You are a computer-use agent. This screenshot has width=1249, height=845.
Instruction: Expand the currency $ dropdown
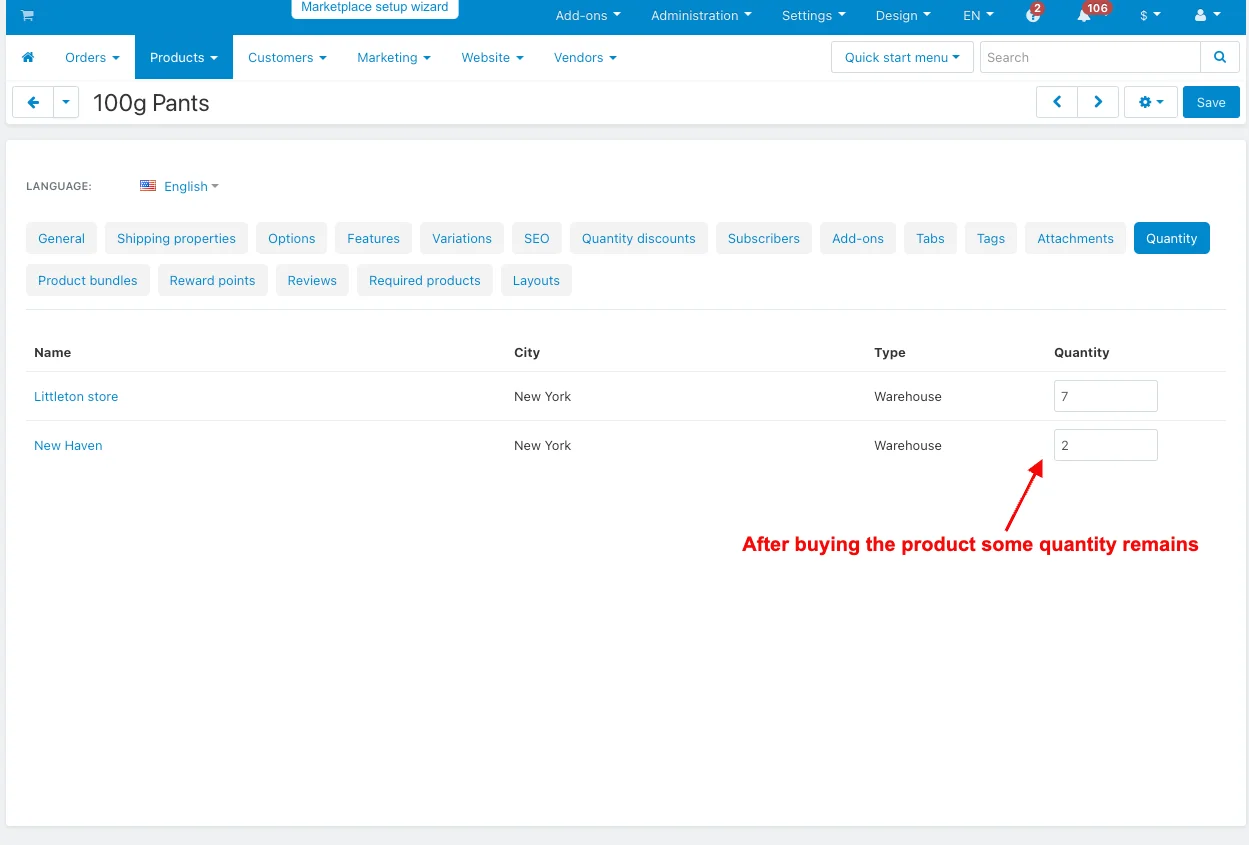pyautogui.click(x=1150, y=16)
